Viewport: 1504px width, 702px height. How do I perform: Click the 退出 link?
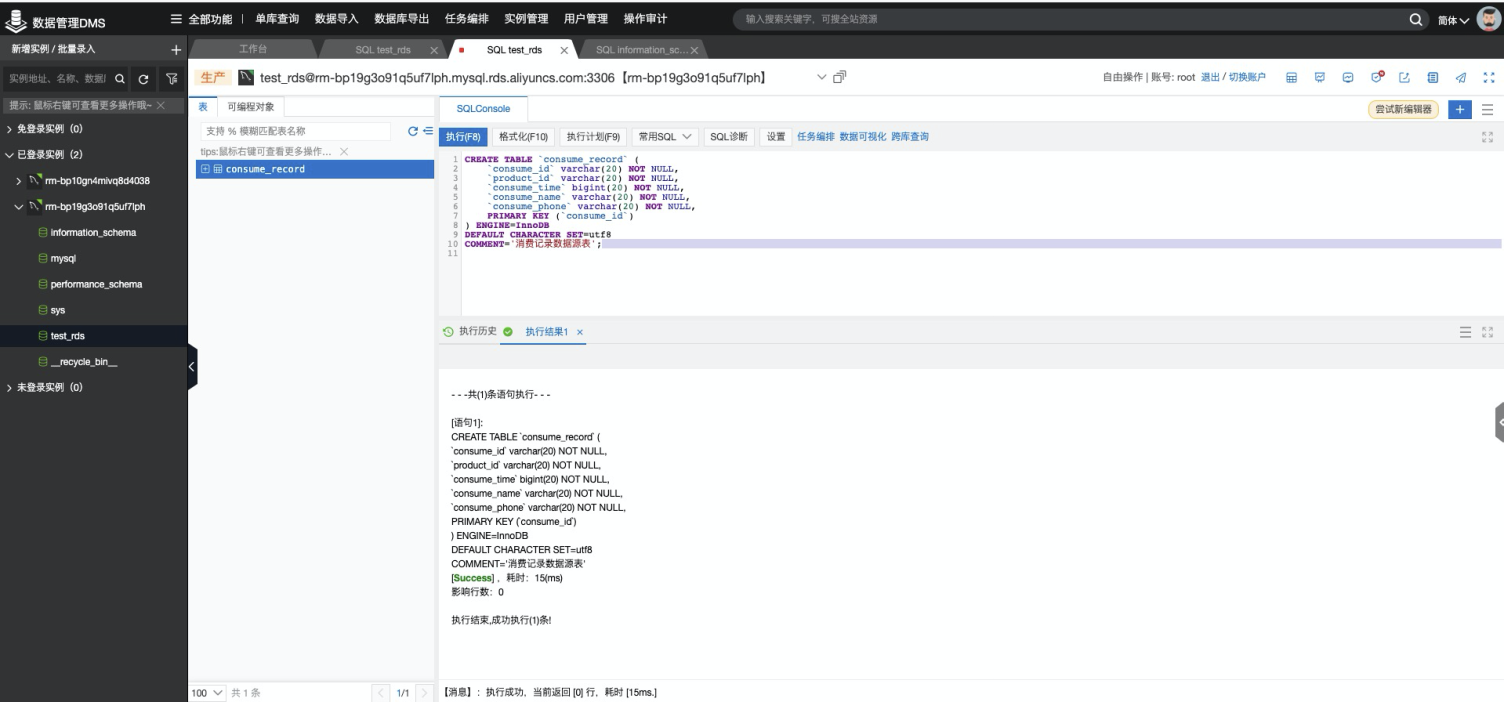tap(1210, 77)
